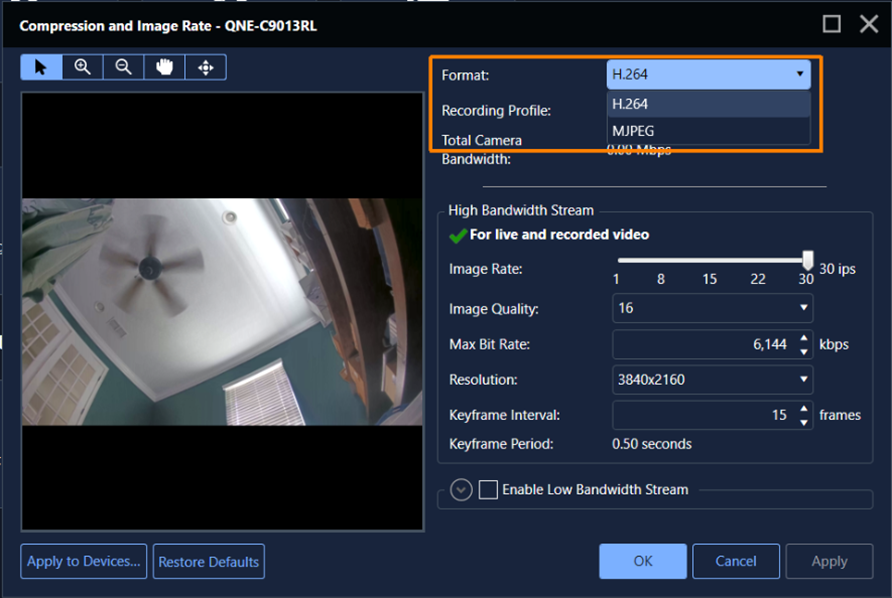892x598 pixels.
Task: Click the Image Rate slider handle
Action: 808,261
